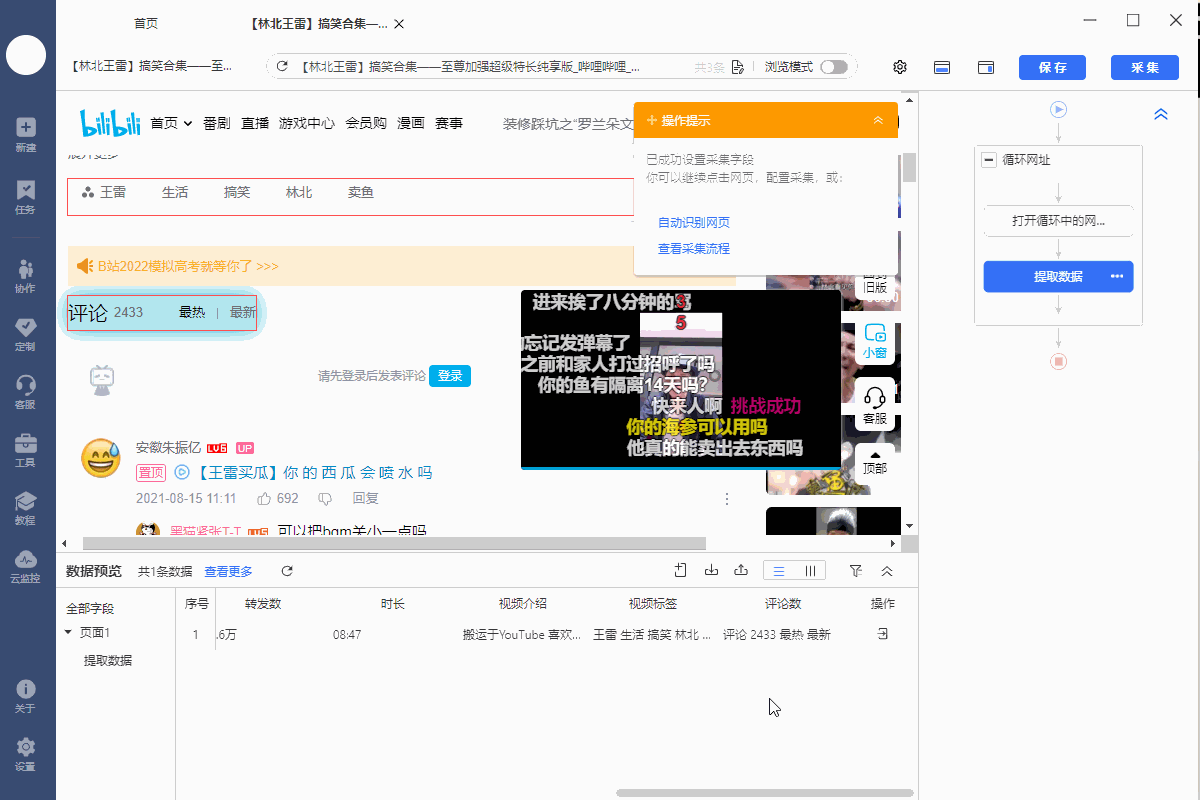Click the bottom panel layout icon

942,67
